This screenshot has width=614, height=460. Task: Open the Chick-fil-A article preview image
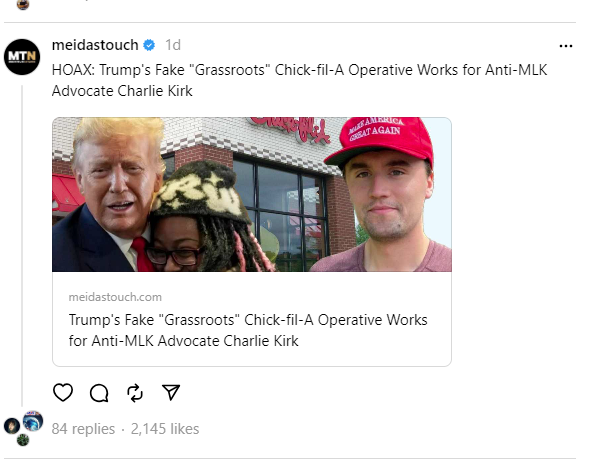251,195
